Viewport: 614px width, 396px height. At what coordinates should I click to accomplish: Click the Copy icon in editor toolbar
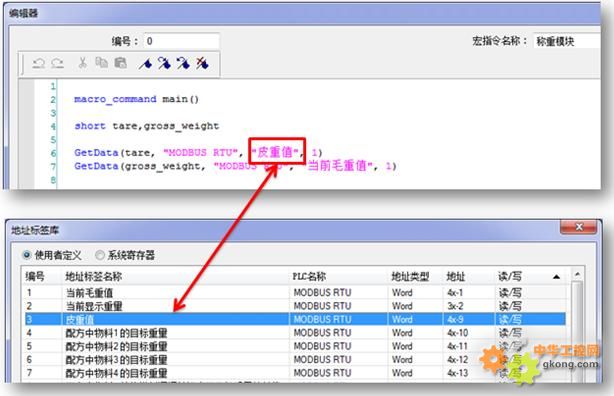click(x=101, y=63)
